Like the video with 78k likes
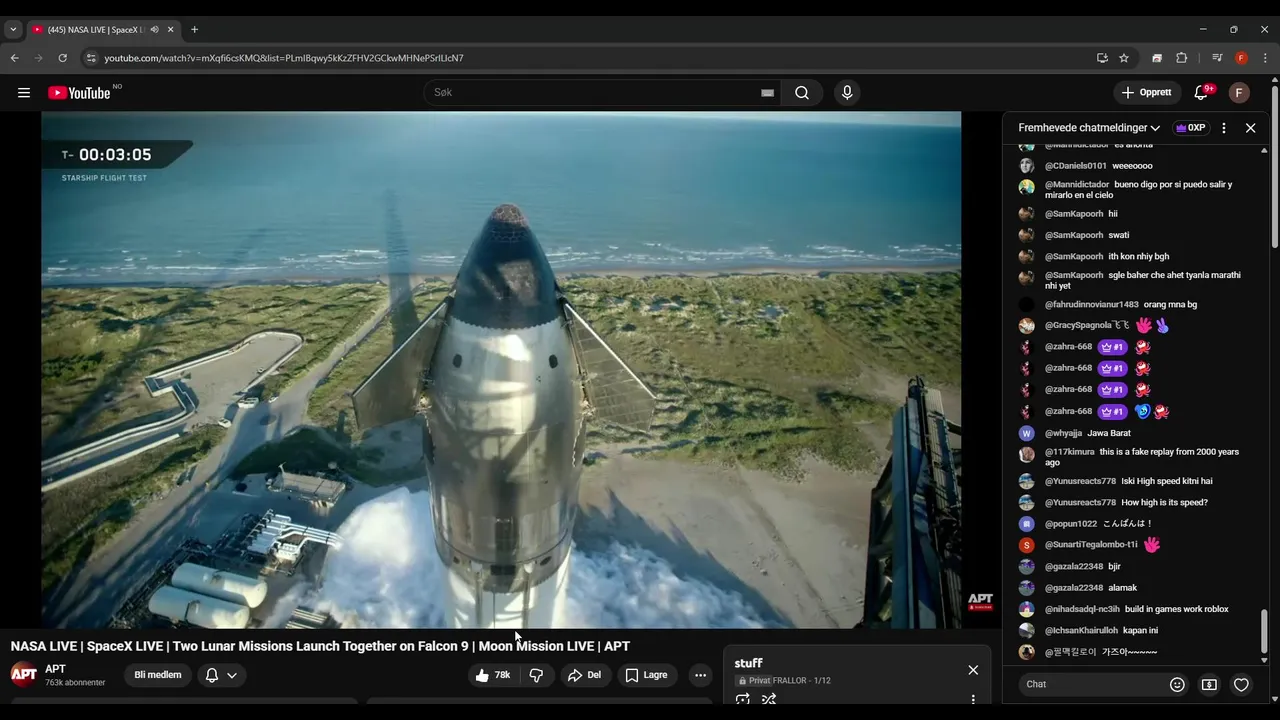Screen dimensions: 1280x720 coord(493,675)
